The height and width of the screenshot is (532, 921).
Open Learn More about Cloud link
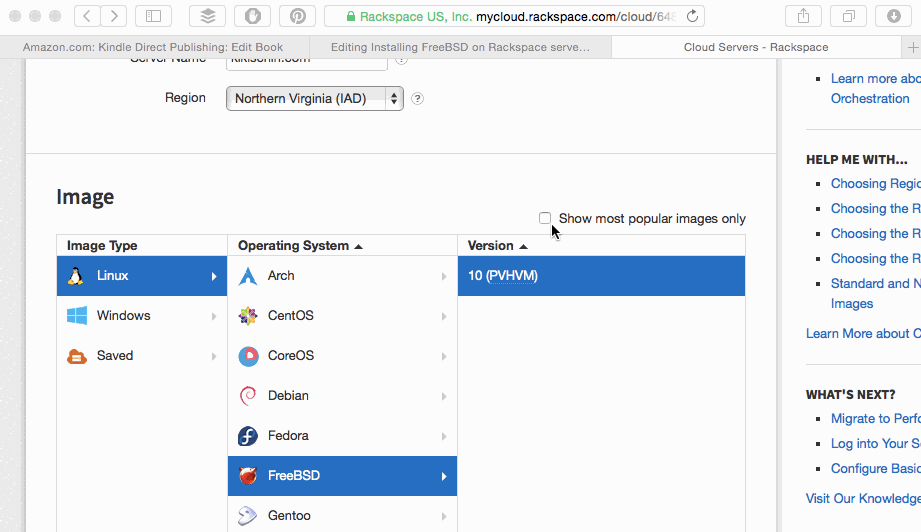pos(863,334)
